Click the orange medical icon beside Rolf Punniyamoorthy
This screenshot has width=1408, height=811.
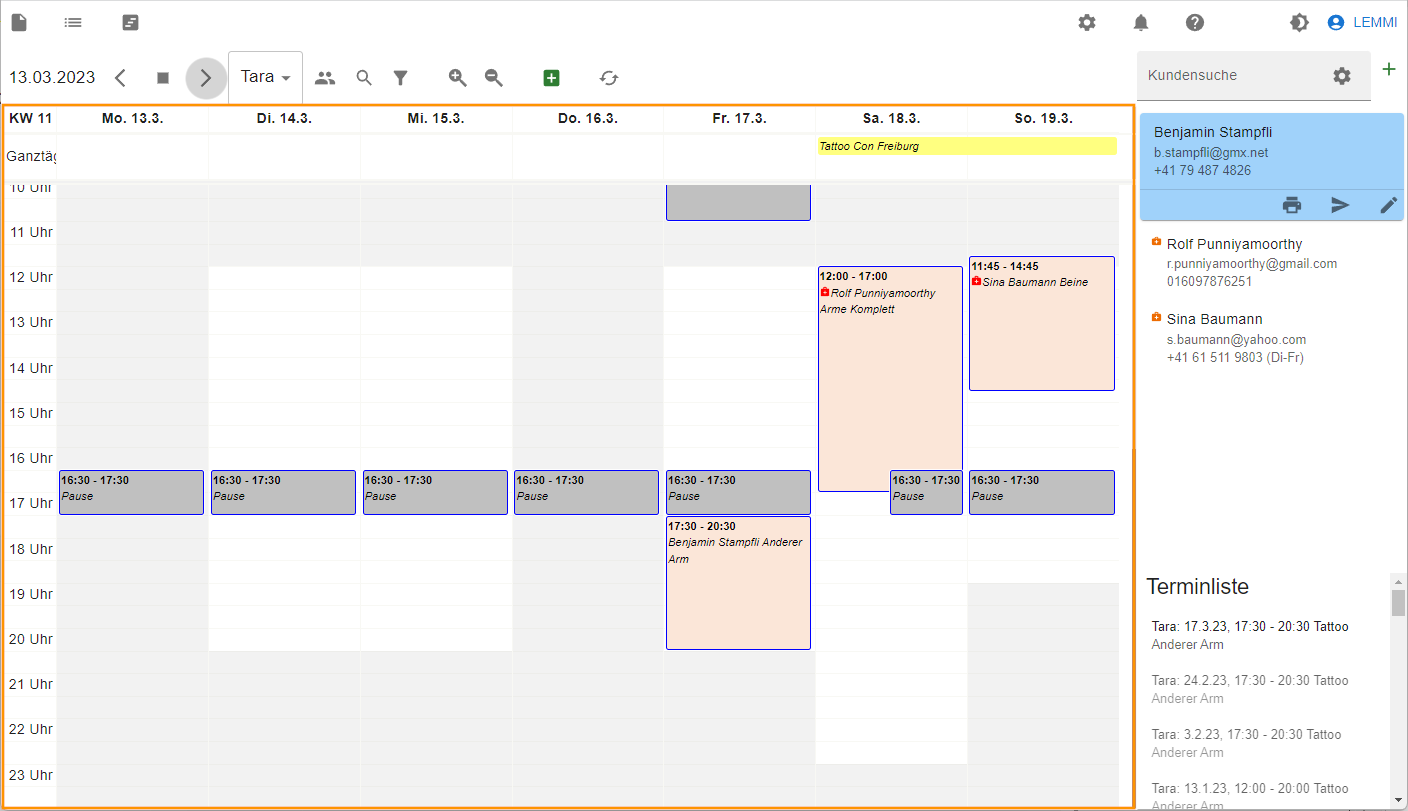point(1157,242)
